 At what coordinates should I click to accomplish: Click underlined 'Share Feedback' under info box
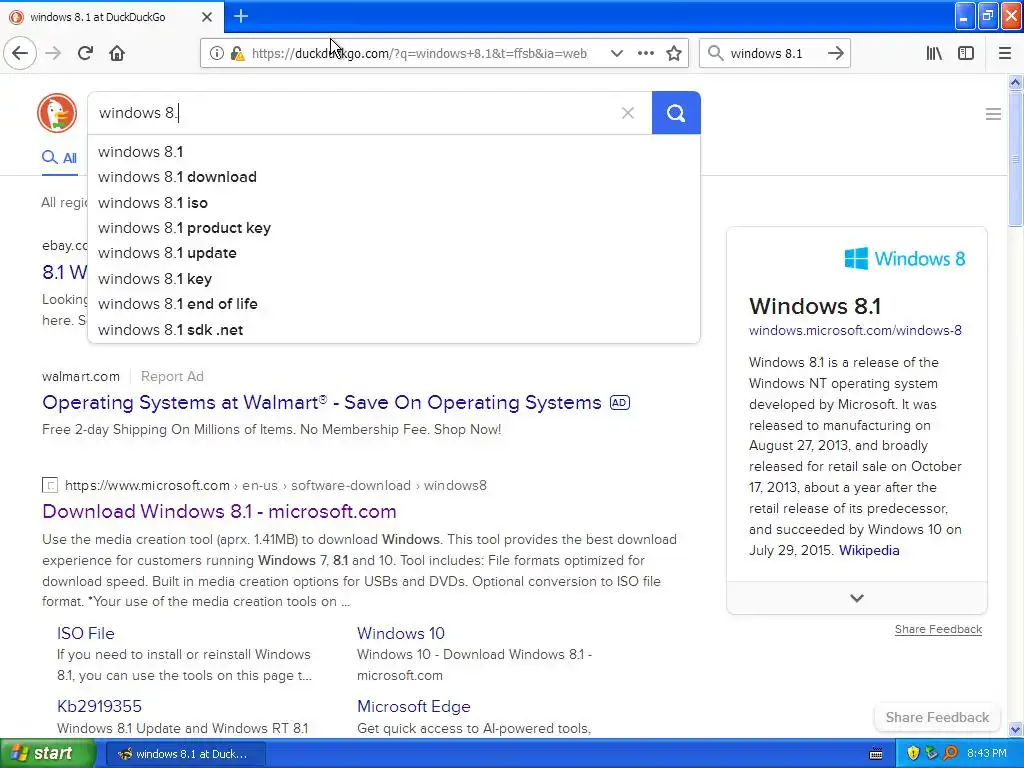(938, 630)
